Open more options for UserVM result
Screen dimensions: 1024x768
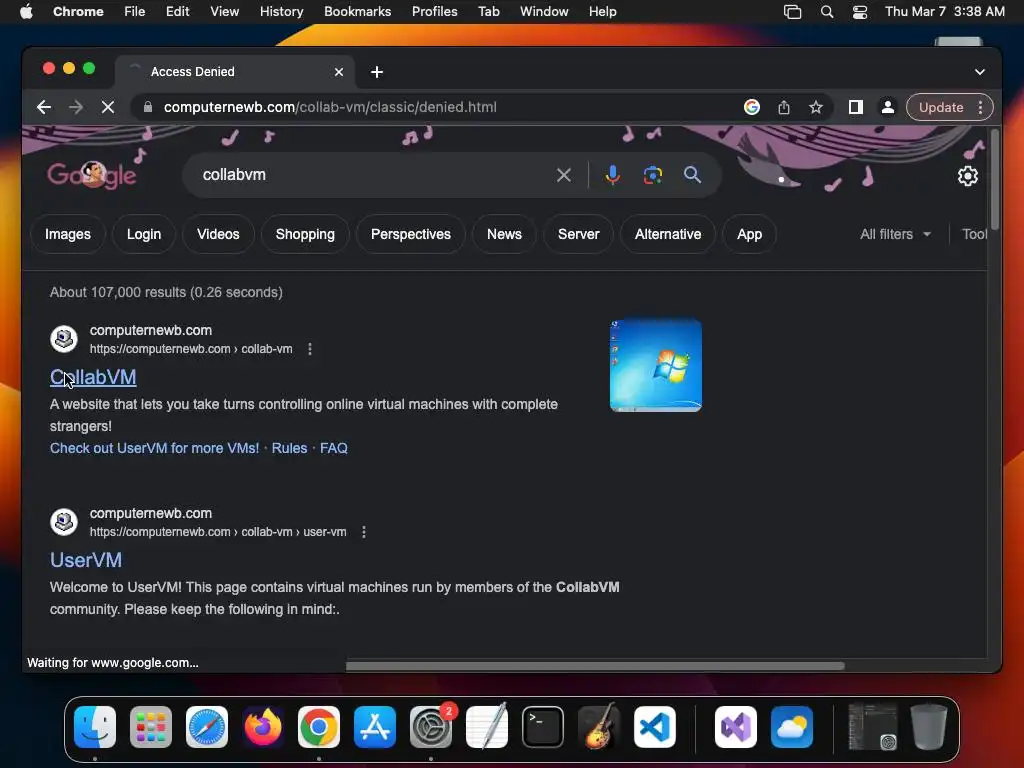(x=364, y=532)
